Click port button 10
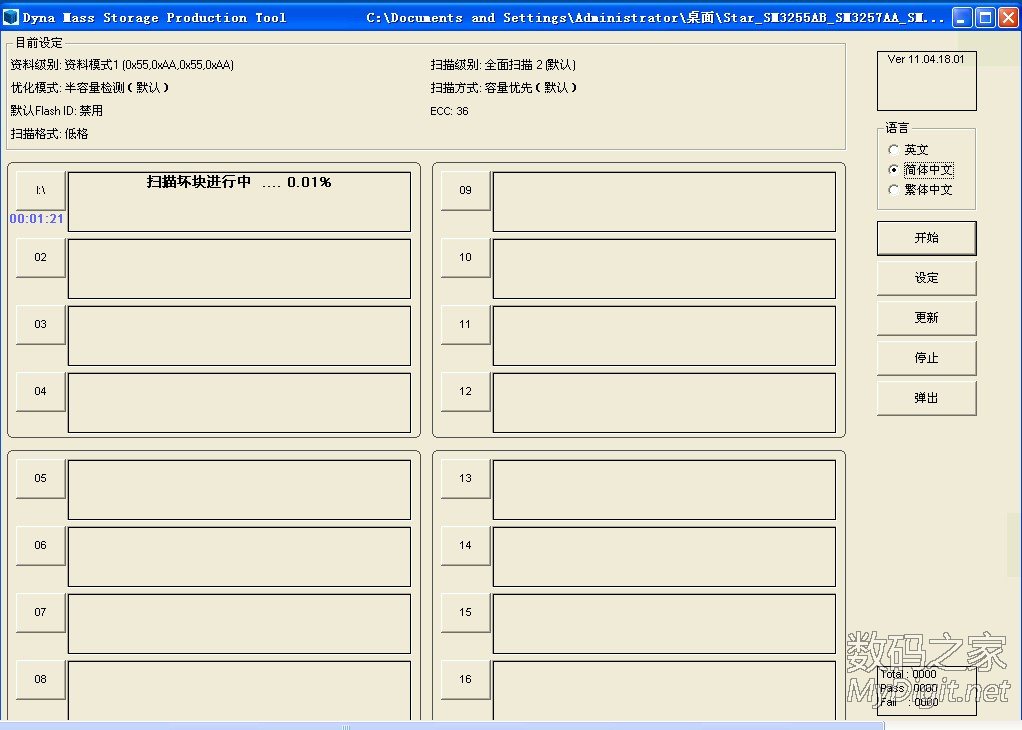Image resolution: width=1022 pixels, height=730 pixels. pyautogui.click(x=465, y=257)
